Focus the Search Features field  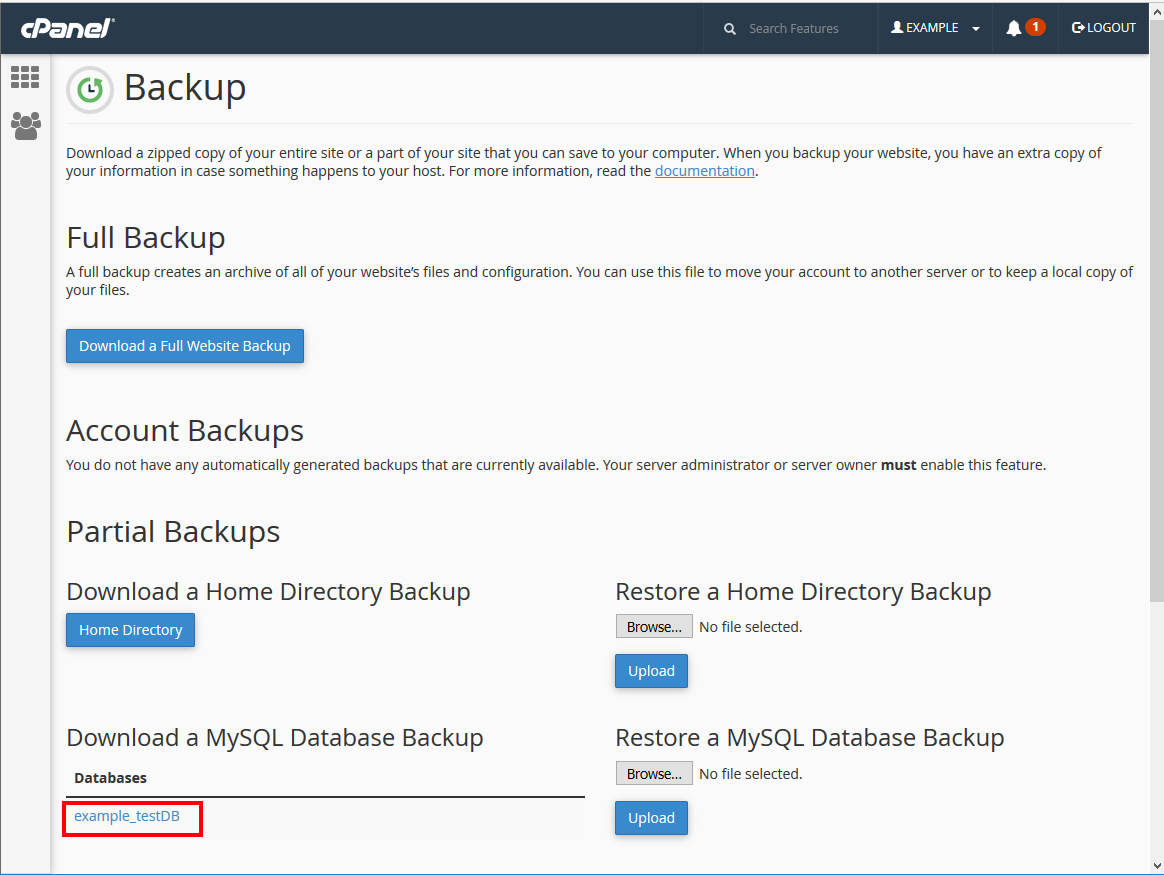tap(800, 29)
